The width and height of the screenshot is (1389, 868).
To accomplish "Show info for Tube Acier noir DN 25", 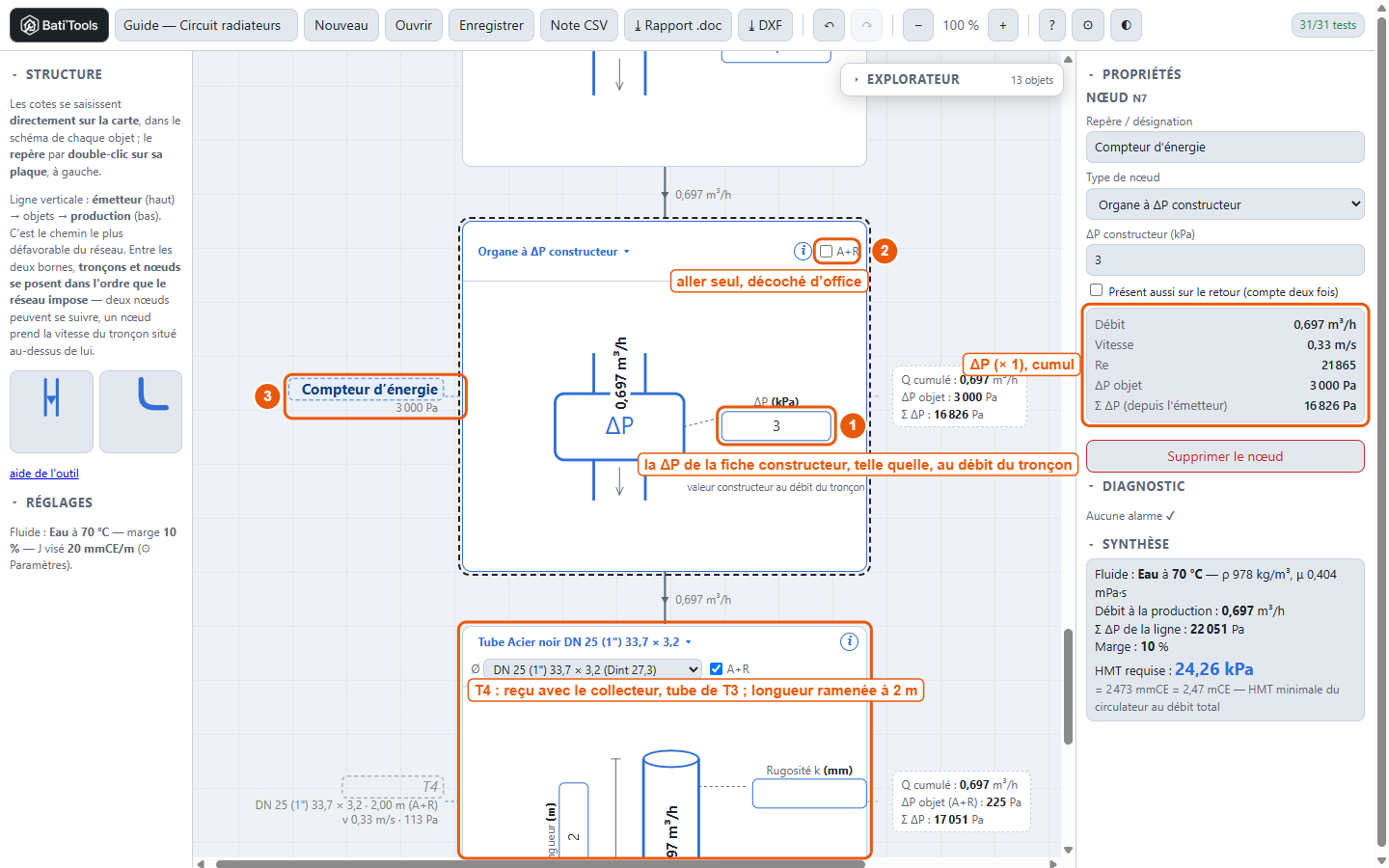I will [849, 641].
